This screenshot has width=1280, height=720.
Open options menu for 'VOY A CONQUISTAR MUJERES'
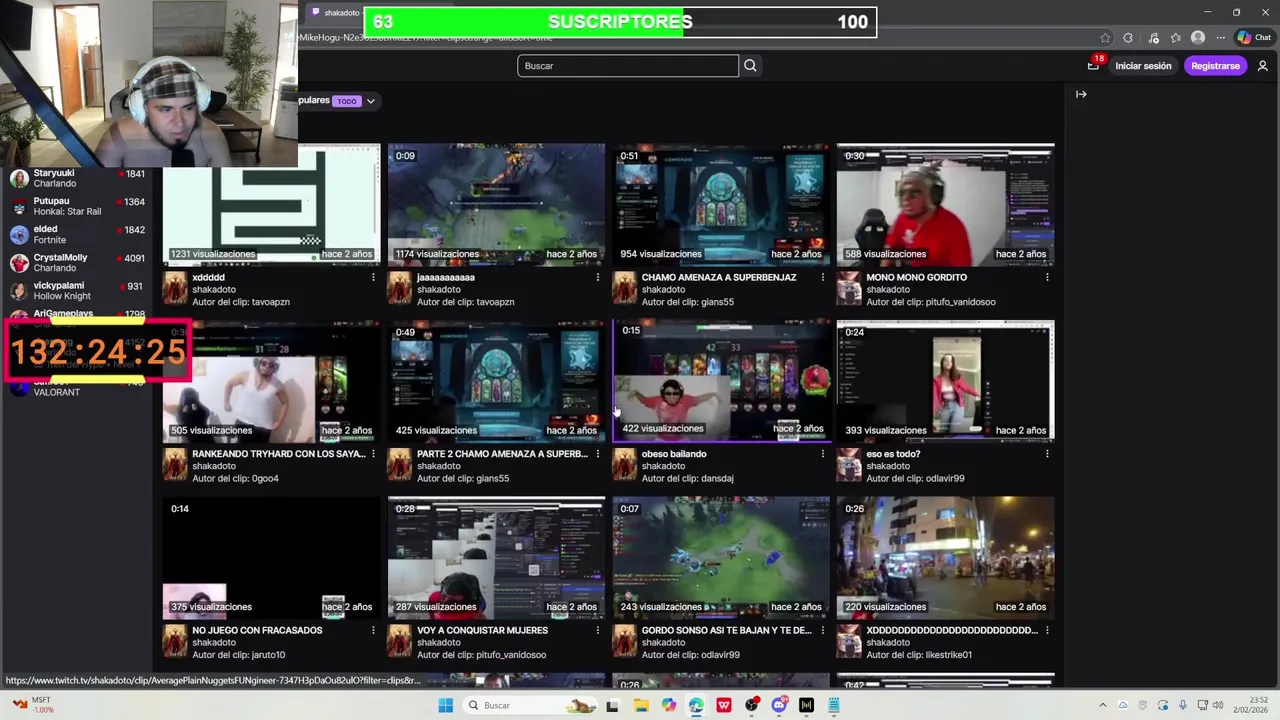[x=598, y=631]
